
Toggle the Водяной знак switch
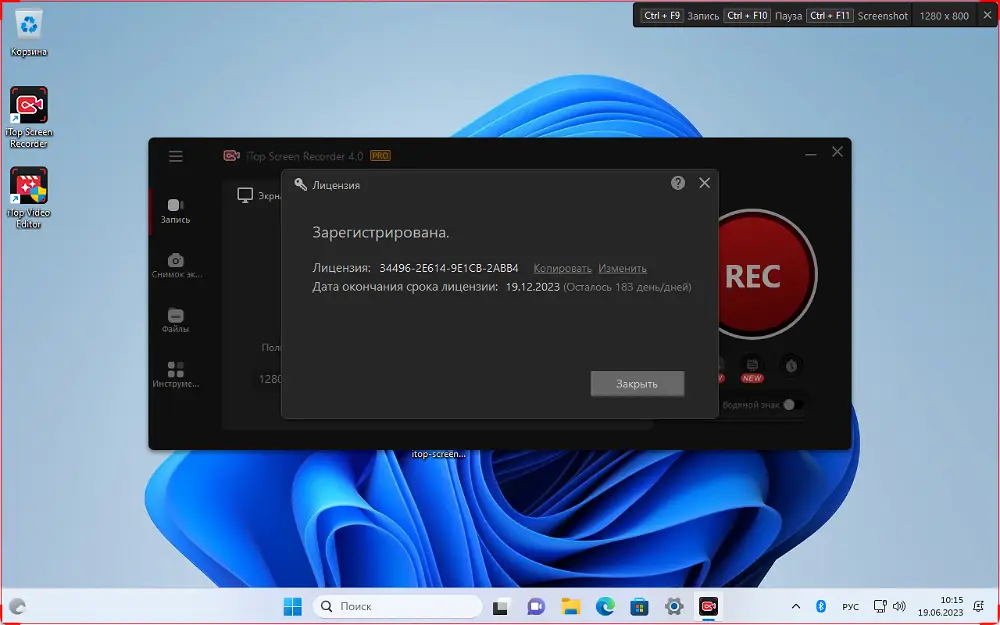tap(793, 404)
